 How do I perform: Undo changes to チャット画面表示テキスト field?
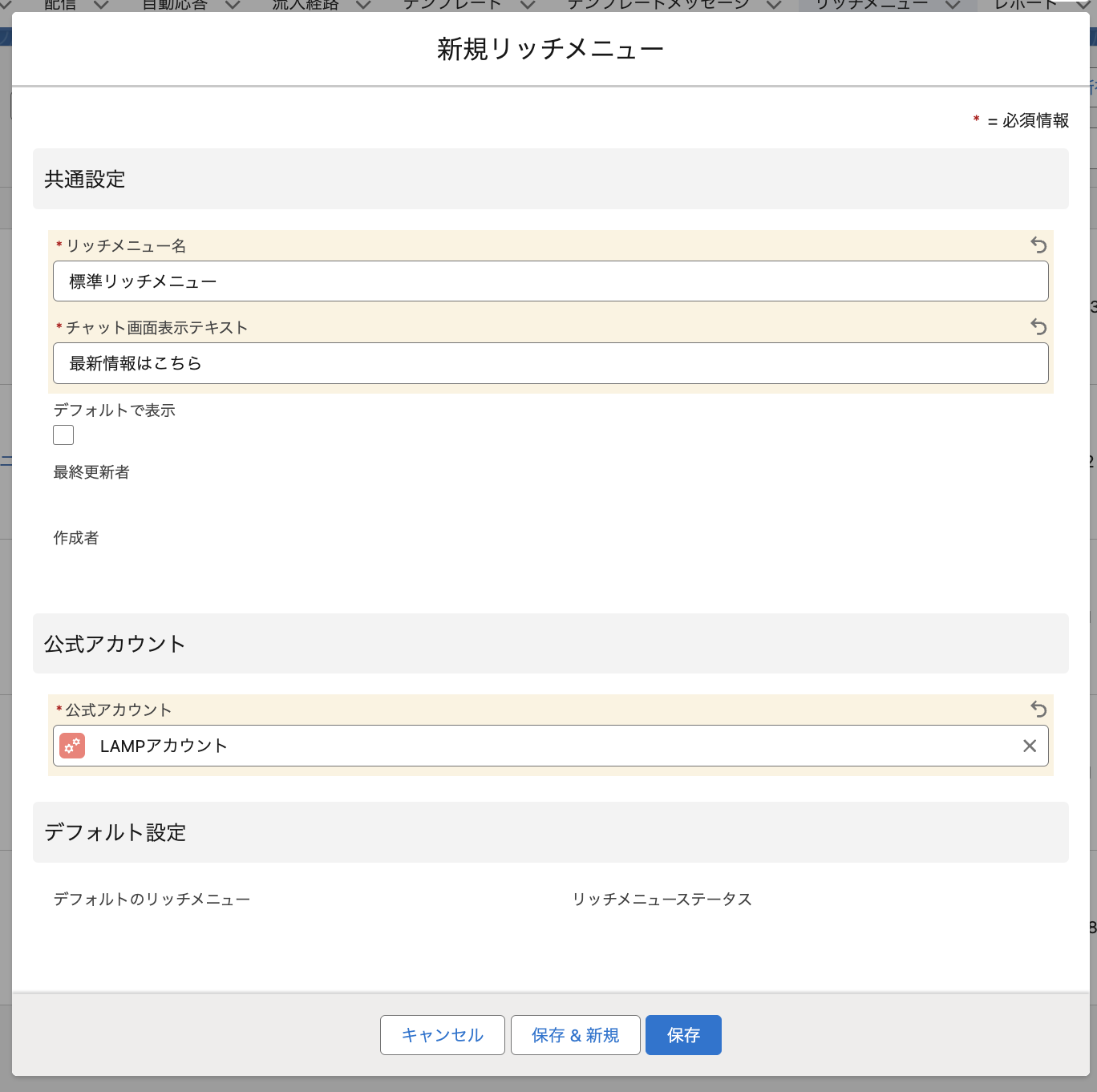click(x=1038, y=327)
